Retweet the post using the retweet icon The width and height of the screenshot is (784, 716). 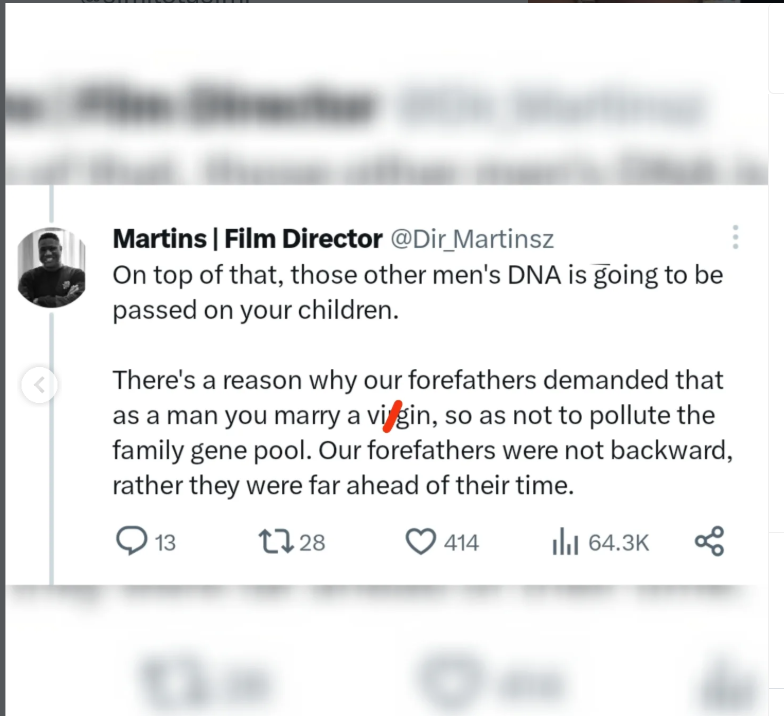[271, 541]
